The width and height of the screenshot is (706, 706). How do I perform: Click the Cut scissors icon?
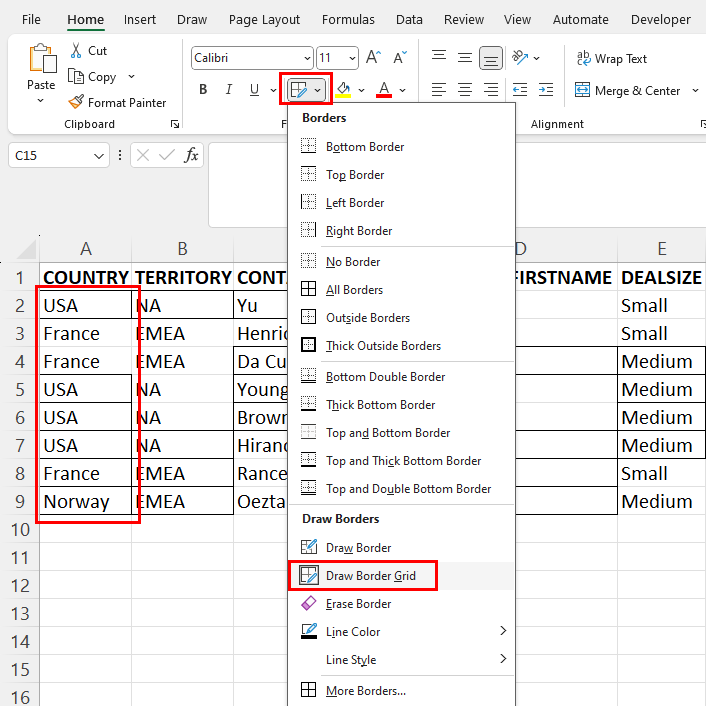click(x=76, y=50)
